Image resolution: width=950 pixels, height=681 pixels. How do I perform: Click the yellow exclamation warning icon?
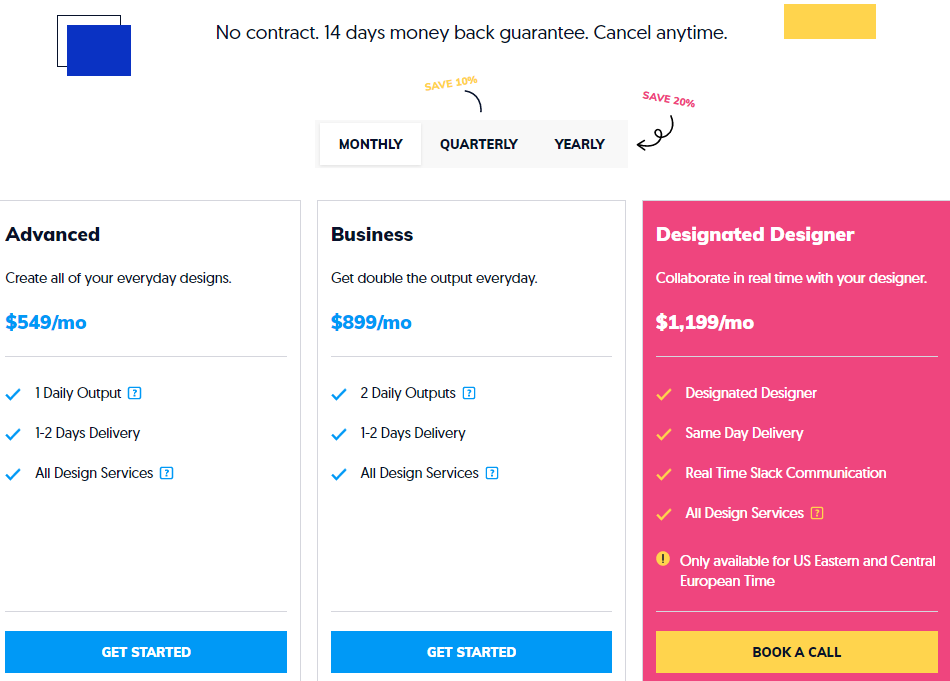[x=663, y=559]
